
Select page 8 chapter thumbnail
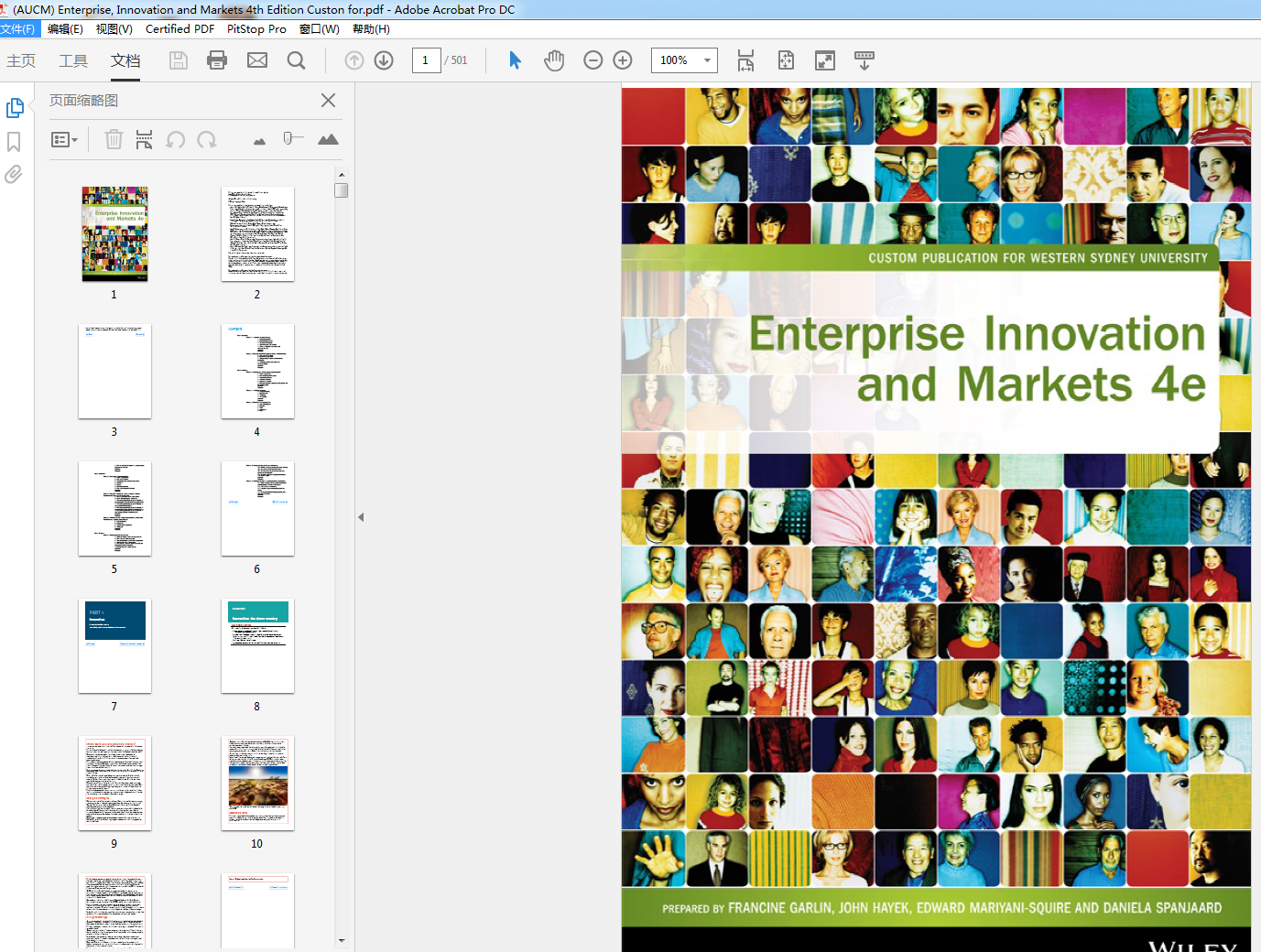coord(257,645)
